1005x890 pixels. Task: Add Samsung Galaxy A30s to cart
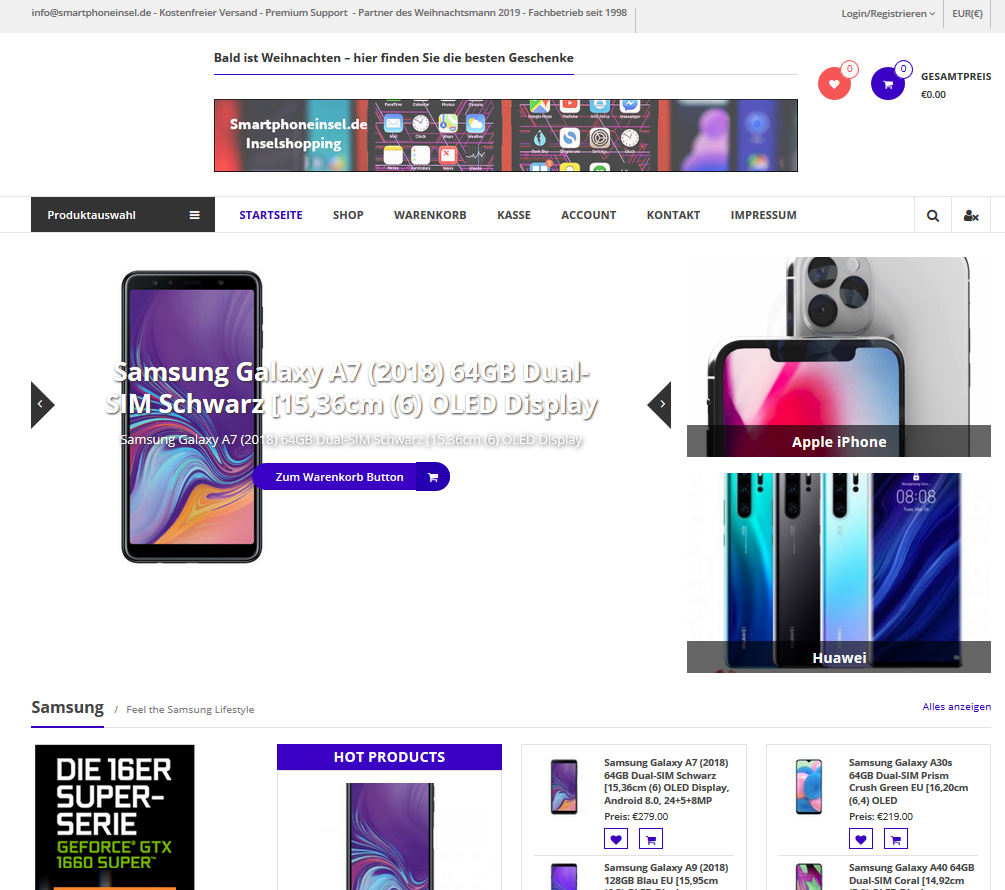click(896, 839)
